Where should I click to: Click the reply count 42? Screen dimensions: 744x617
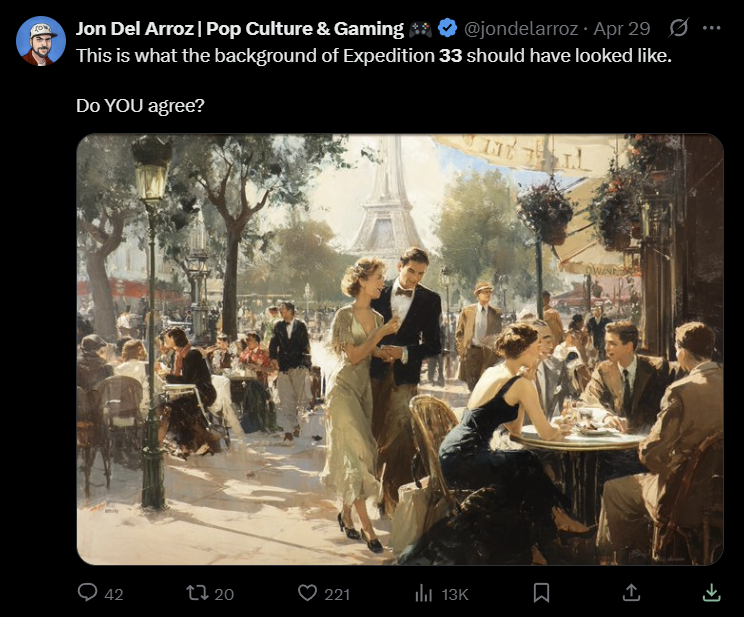coord(114,594)
